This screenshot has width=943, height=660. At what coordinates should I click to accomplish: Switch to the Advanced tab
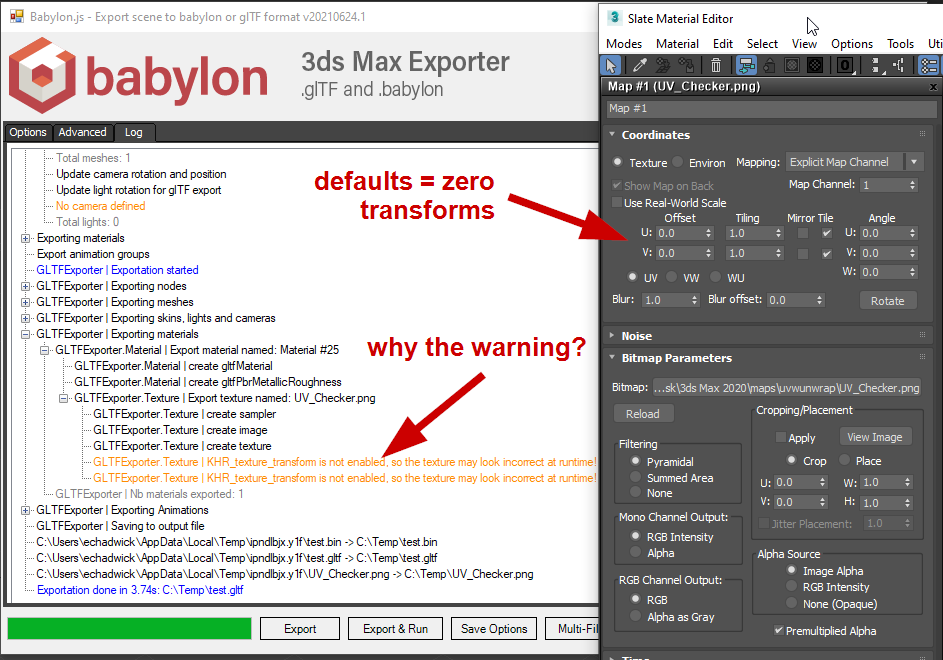[82, 132]
